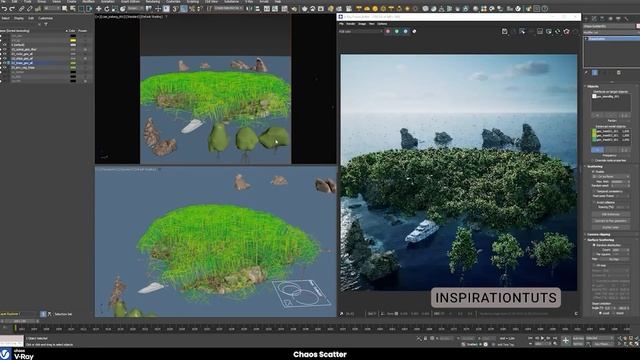
Task: Select the Unlink Selection tool
Action: tap(29, 9)
